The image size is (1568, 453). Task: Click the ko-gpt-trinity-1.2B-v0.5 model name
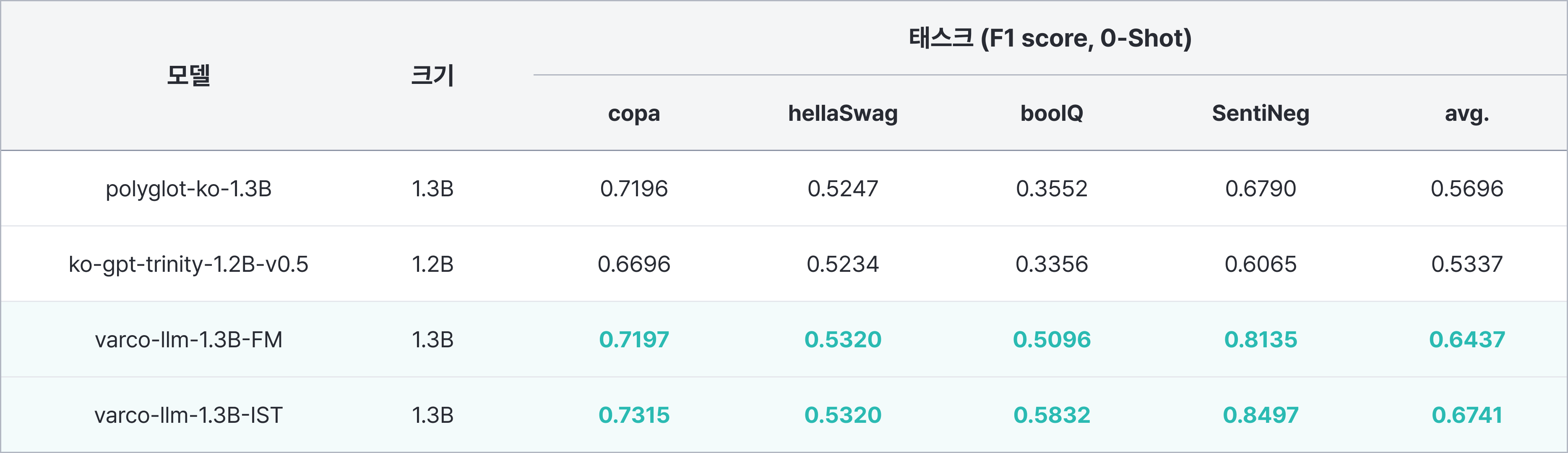pyautogui.click(x=189, y=264)
